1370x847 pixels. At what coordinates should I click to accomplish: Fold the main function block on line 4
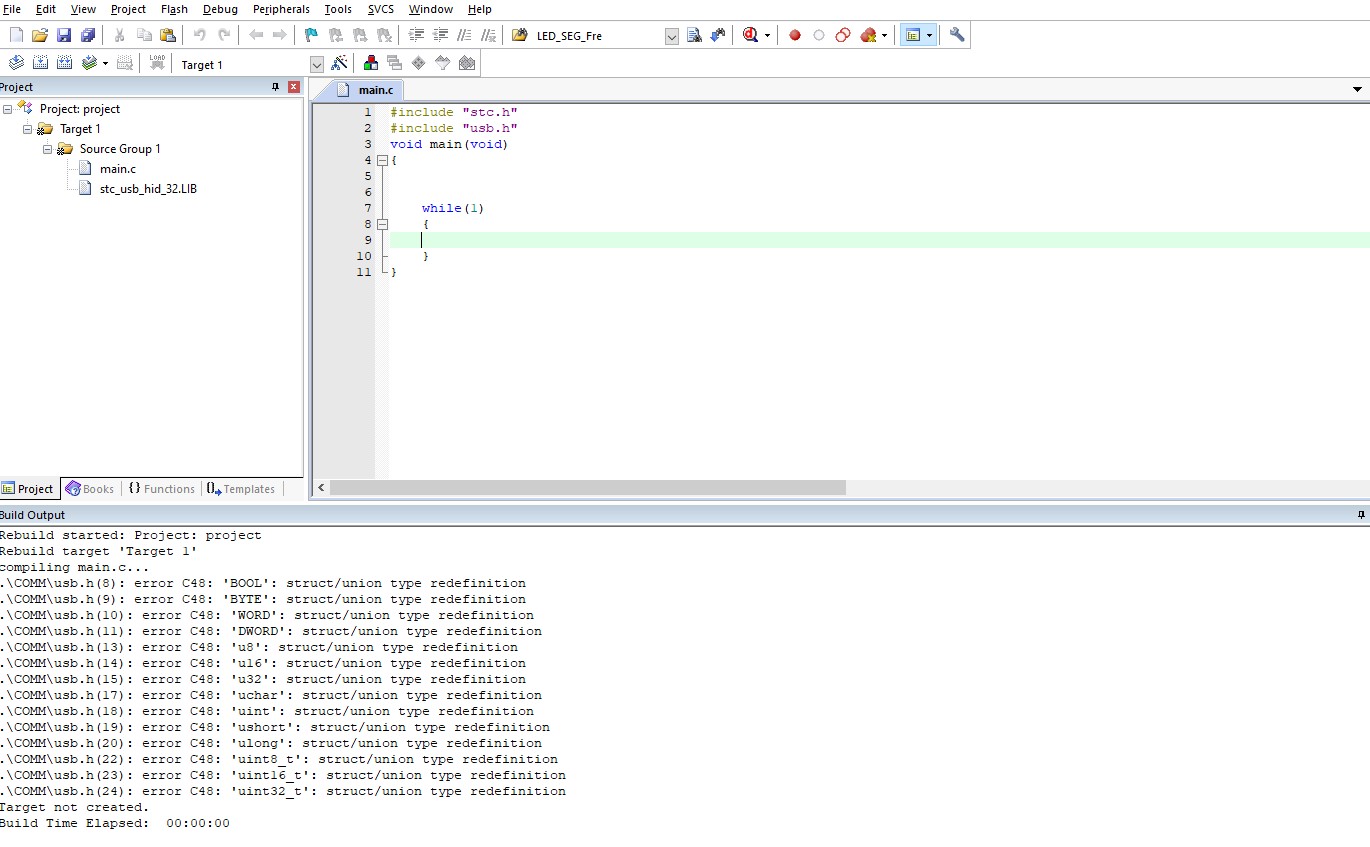pyautogui.click(x=382, y=160)
